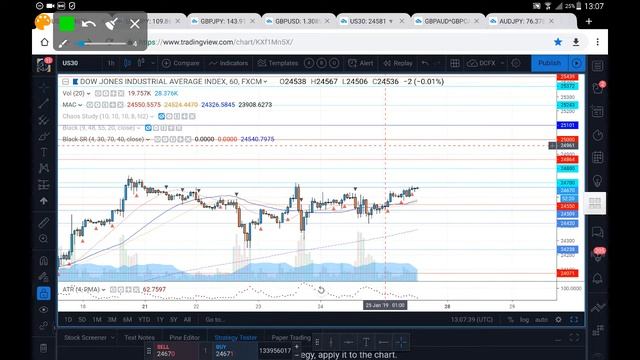This screenshot has height=360, width=640.
Task: Activate the ruler measure tool
Action: click(43, 222)
